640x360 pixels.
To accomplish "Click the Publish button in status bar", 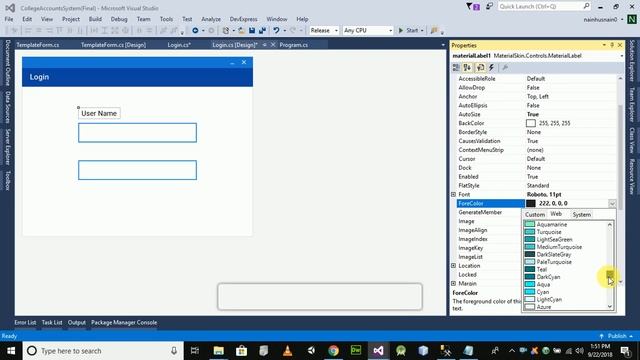I will click(617, 336).
